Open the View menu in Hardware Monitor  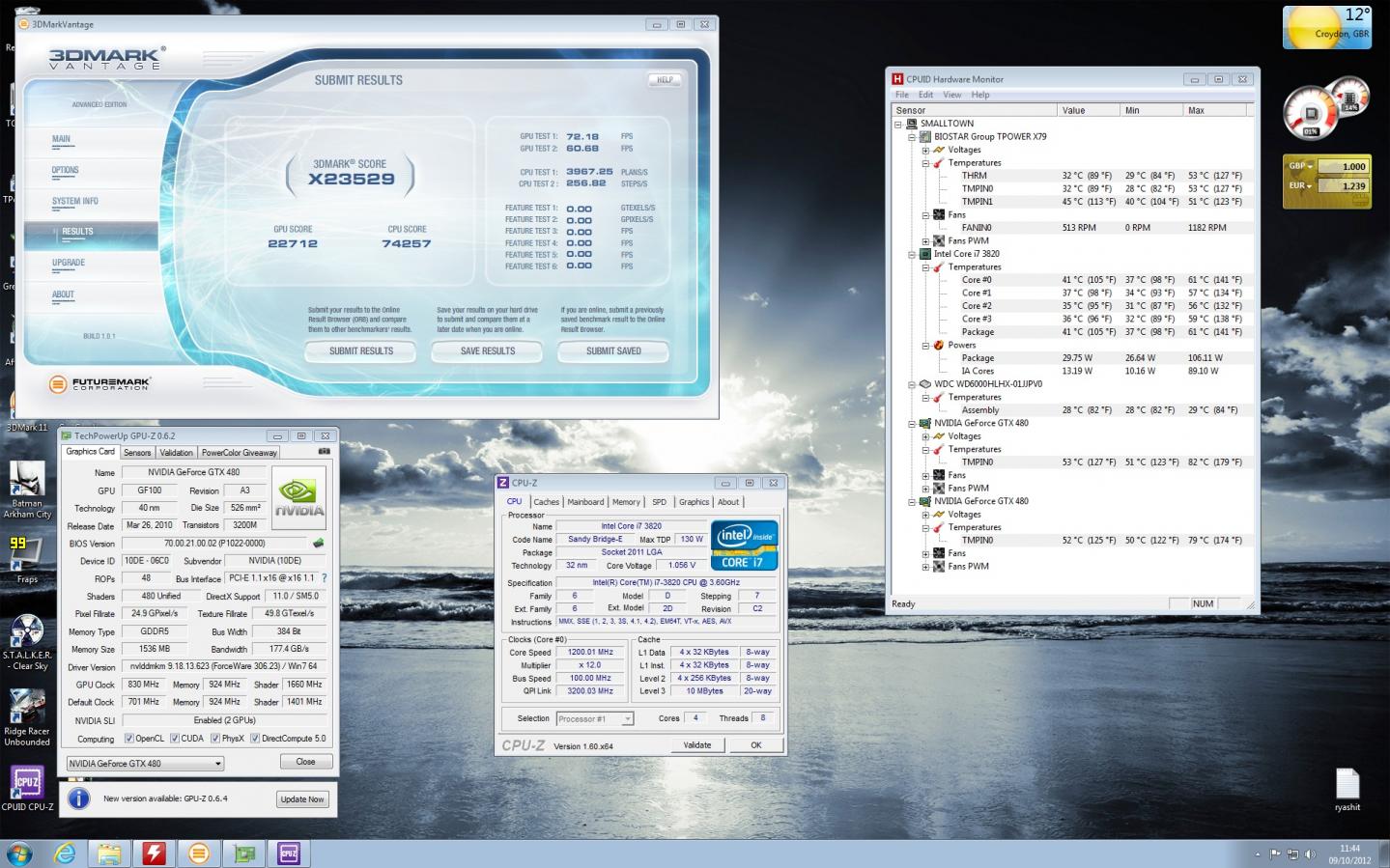pyautogui.click(x=951, y=95)
